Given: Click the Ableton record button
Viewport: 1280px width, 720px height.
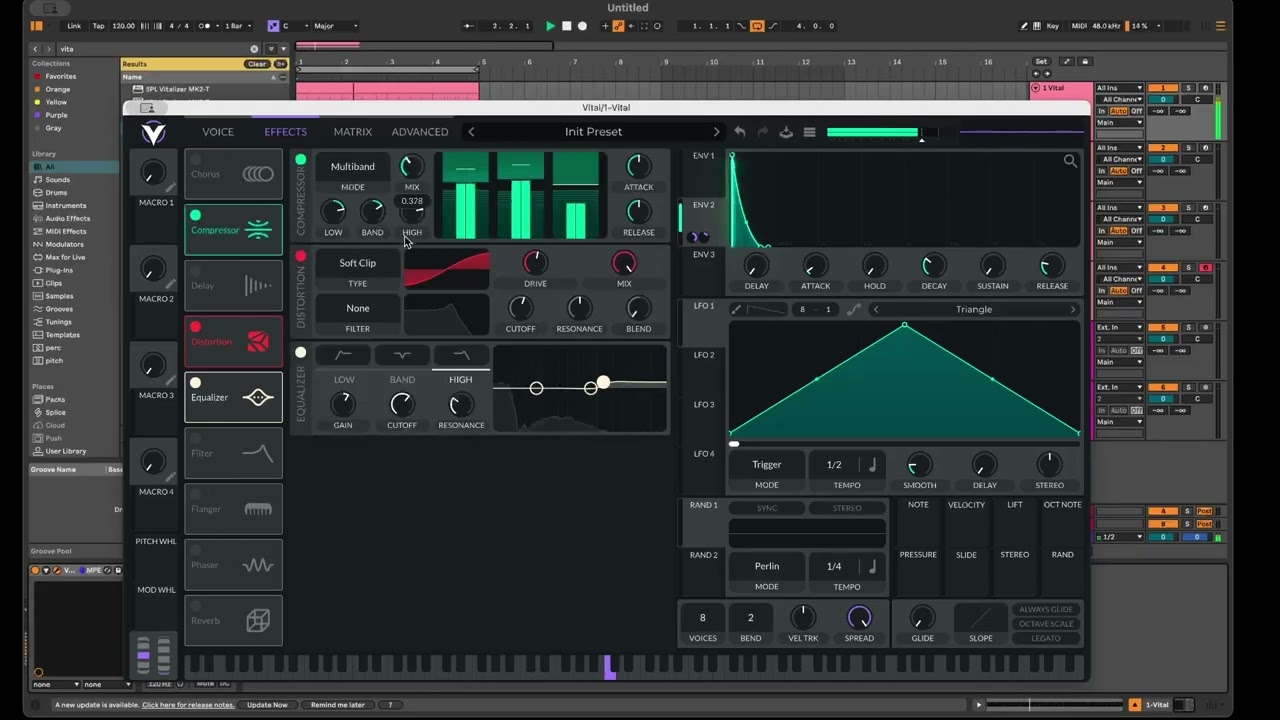Looking at the screenshot, I should coord(582,26).
